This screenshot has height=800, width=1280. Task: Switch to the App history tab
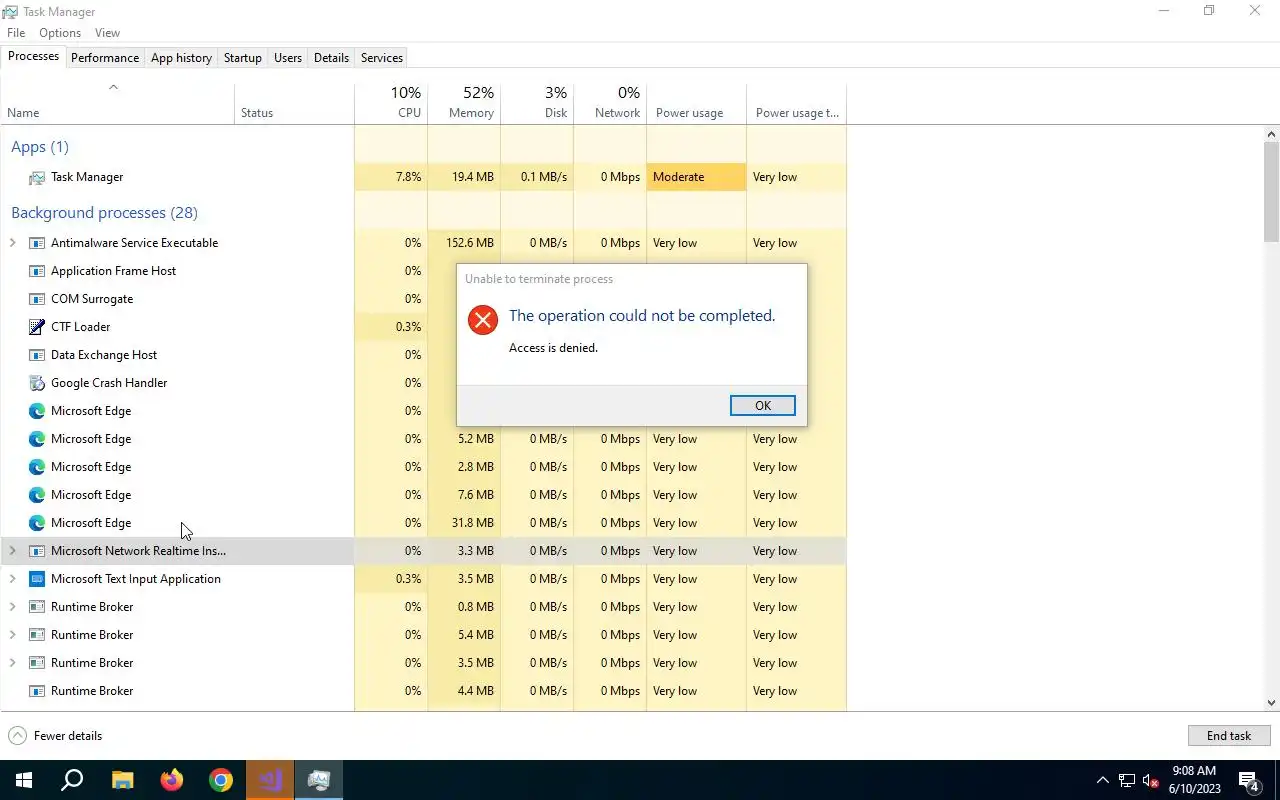[x=181, y=58]
